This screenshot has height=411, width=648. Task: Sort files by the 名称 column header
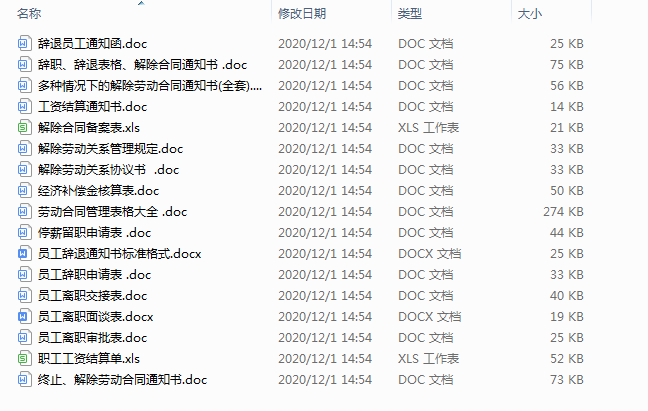pos(29,14)
